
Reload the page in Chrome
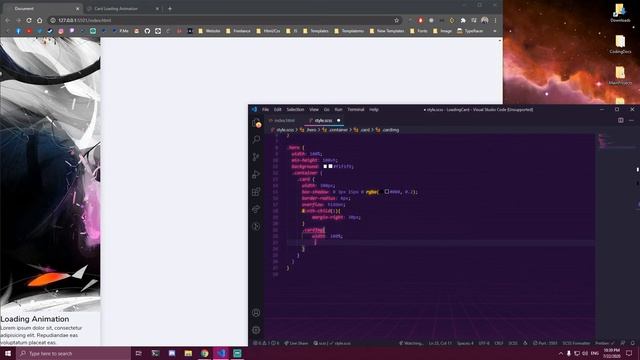coord(29,20)
